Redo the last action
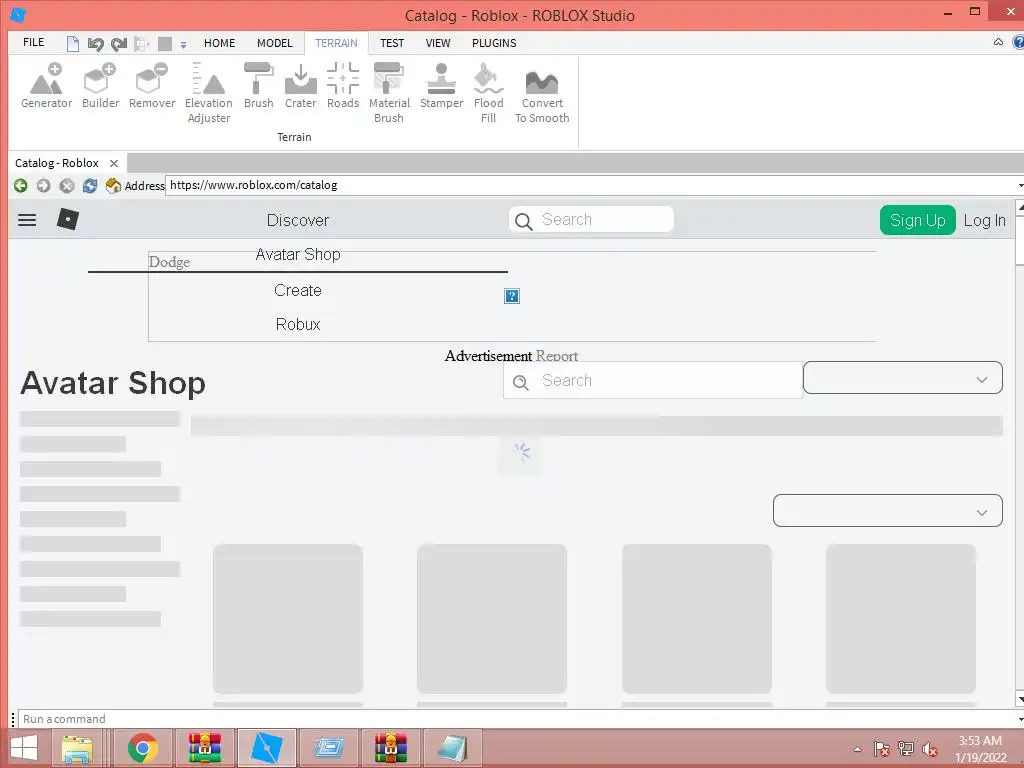The height and width of the screenshot is (768, 1024). tap(119, 44)
